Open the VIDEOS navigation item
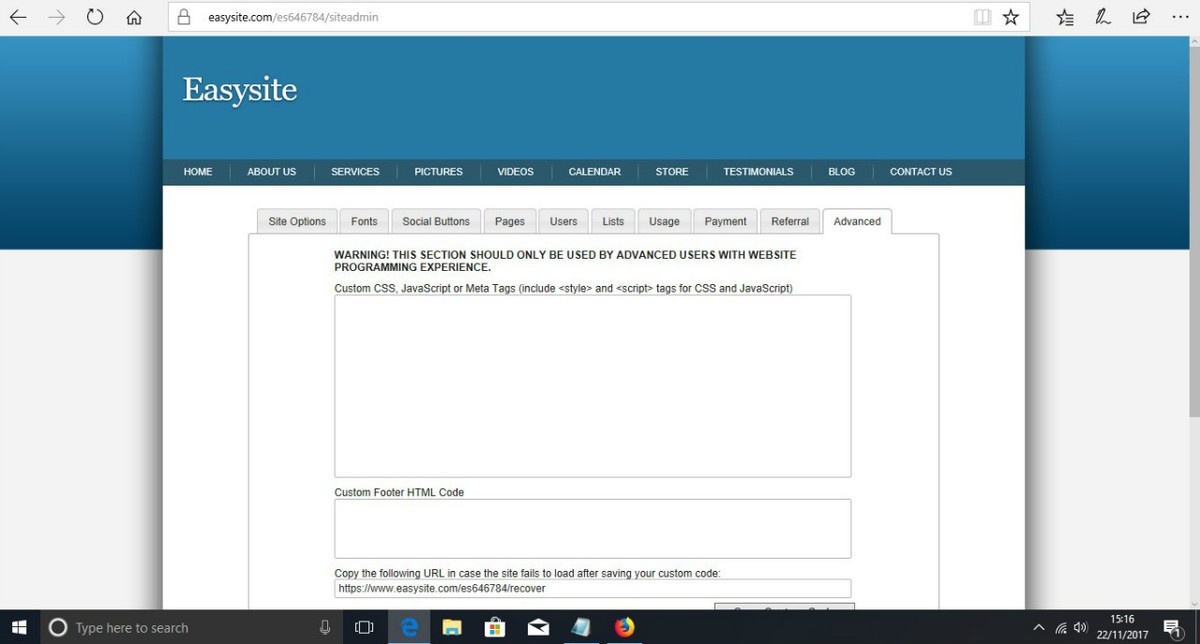 pyautogui.click(x=515, y=172)
